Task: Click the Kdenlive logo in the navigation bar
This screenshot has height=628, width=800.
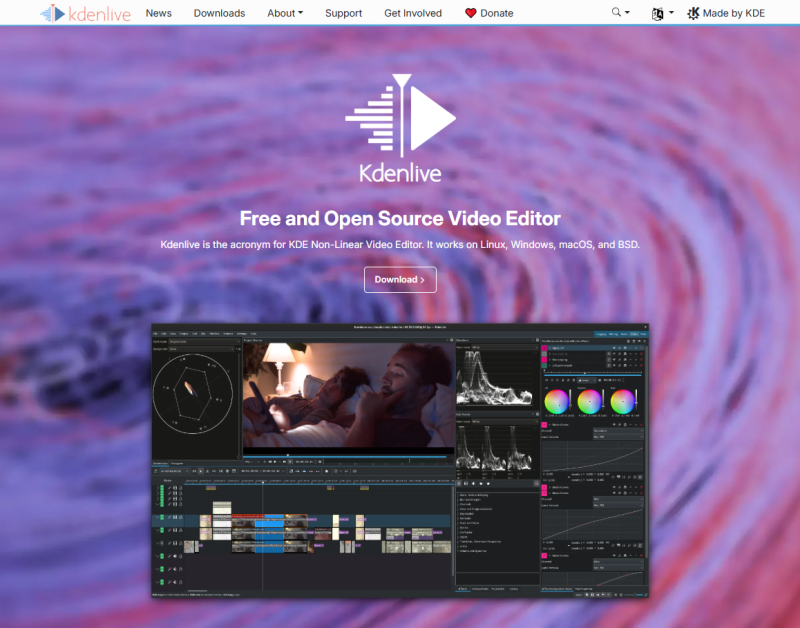Action: click(x=86, y=13)
